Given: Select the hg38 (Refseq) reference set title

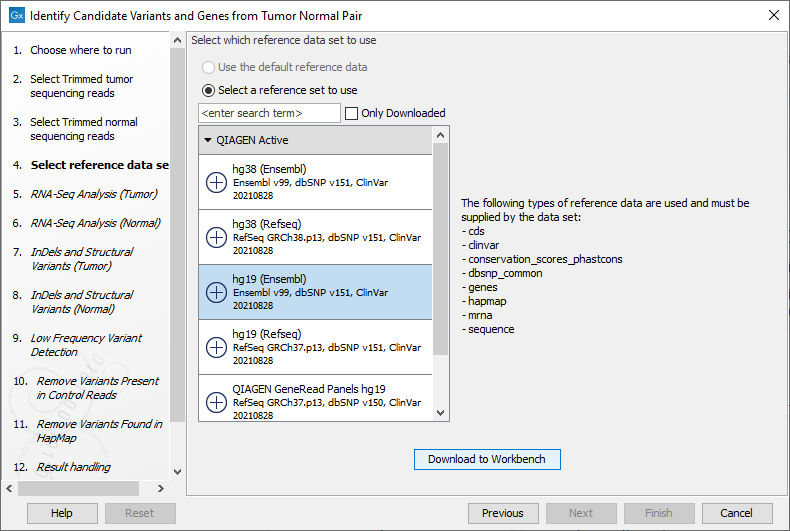Looking at the screenshot, I should [x=267, y=224].
